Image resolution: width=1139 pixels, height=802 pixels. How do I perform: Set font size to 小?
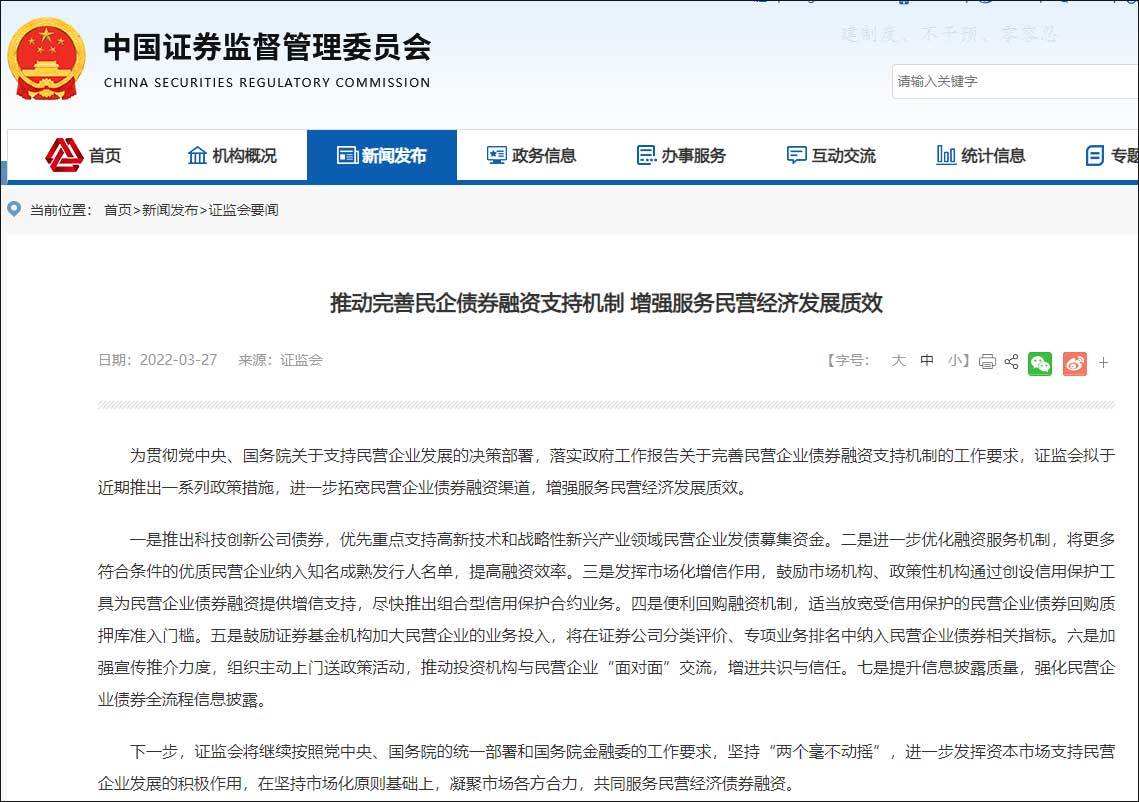pos(955,360)
